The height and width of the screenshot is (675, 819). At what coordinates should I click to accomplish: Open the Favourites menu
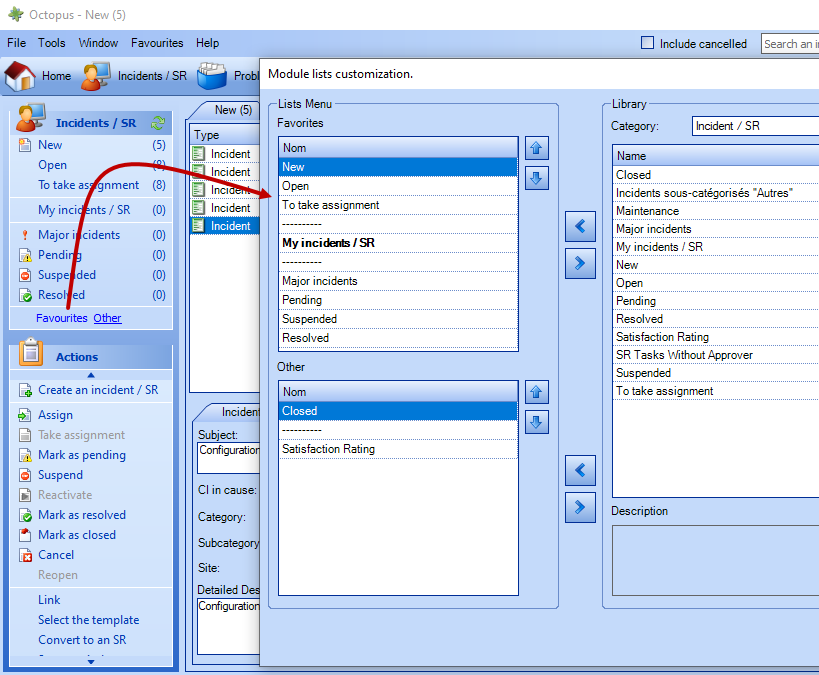[157, 43]
